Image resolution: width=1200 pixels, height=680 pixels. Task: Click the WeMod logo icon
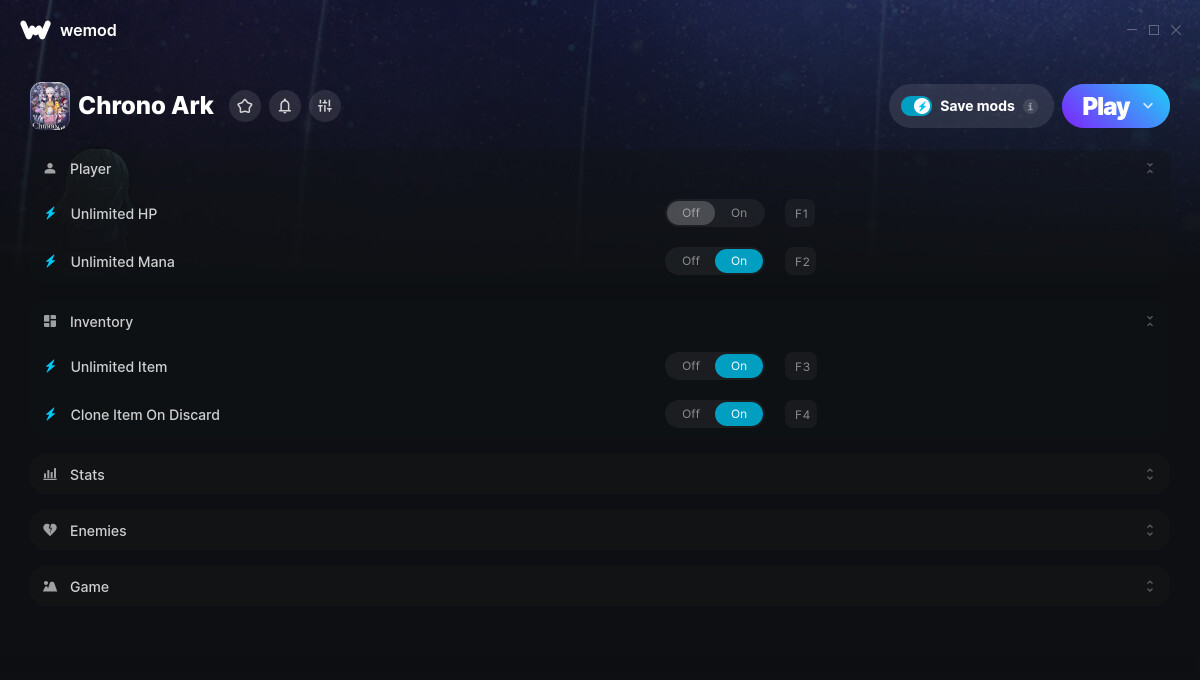[35, 30]
